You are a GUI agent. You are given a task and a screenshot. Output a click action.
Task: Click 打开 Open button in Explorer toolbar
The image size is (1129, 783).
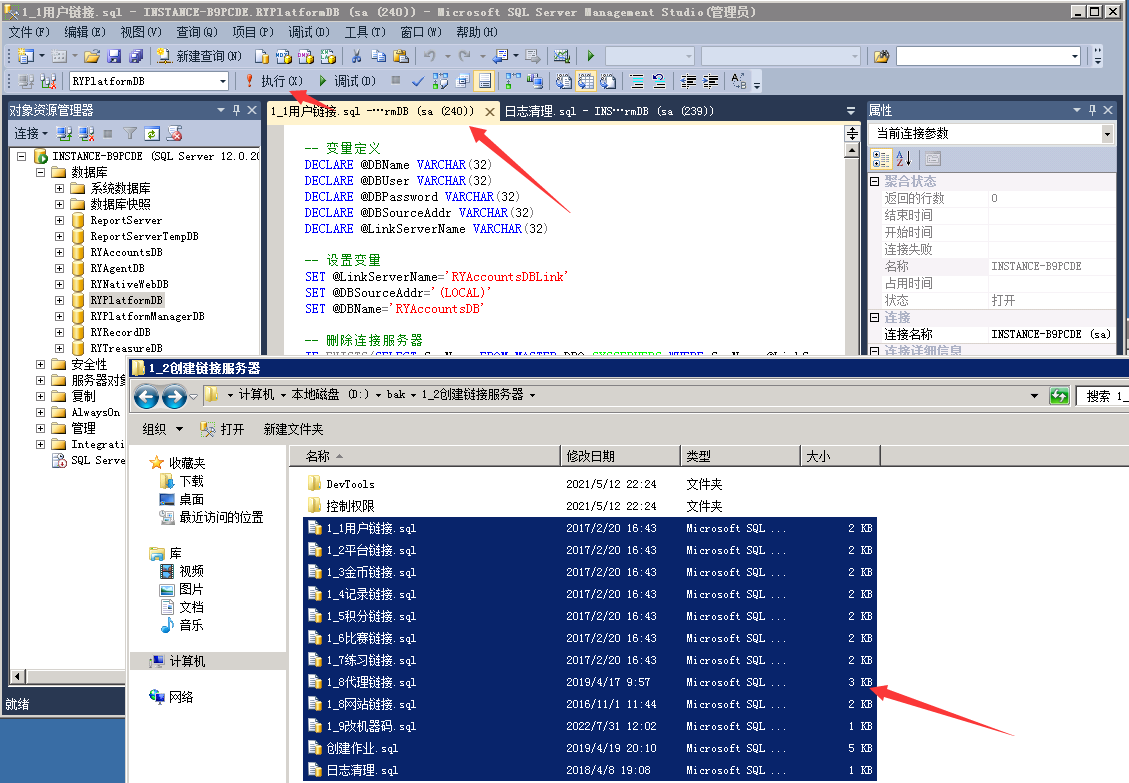click(222, 429)
